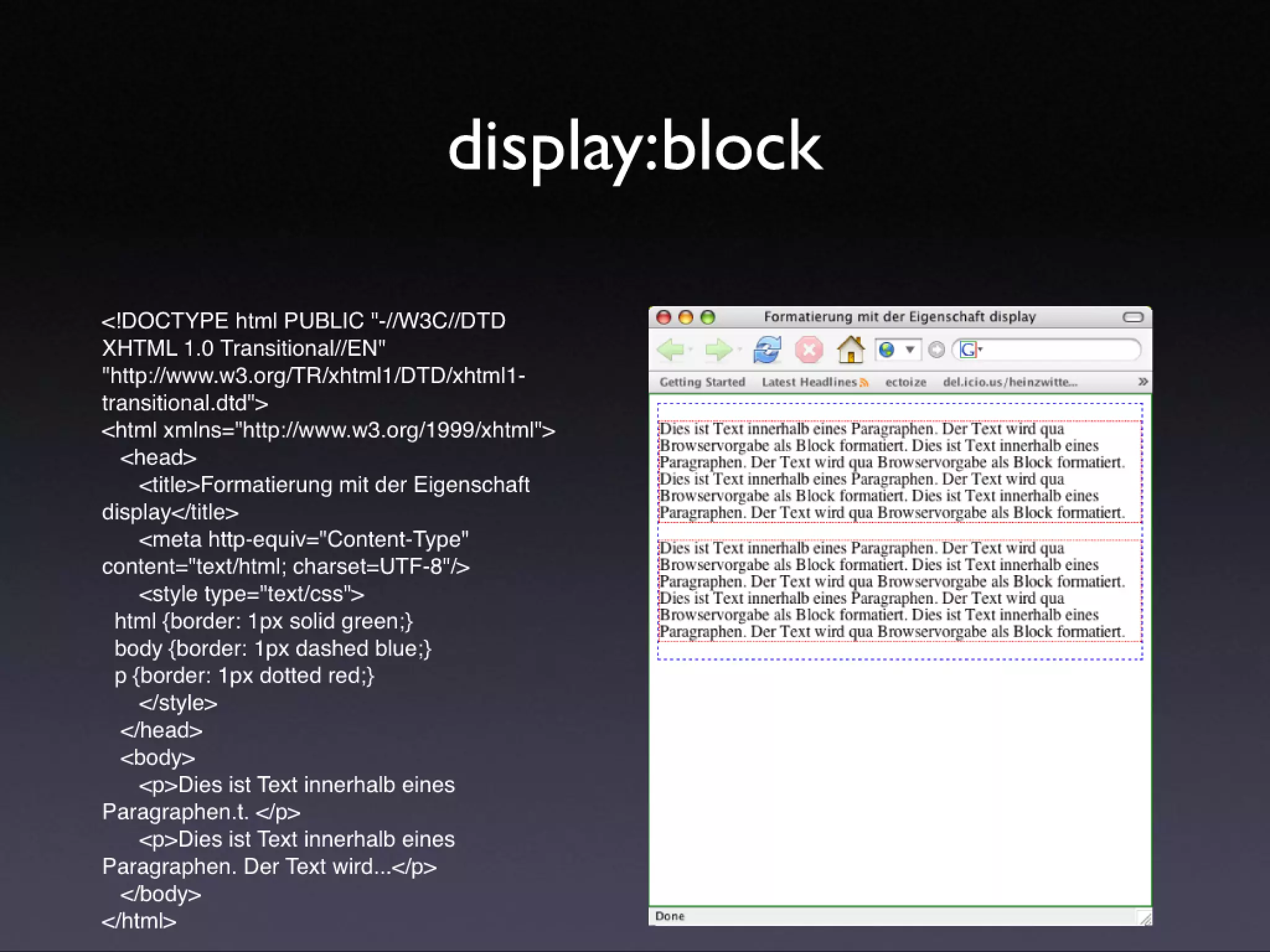Click the green zoom window button
The image size is (1270, 952).
pyautogui.click(x=708, y=317)
